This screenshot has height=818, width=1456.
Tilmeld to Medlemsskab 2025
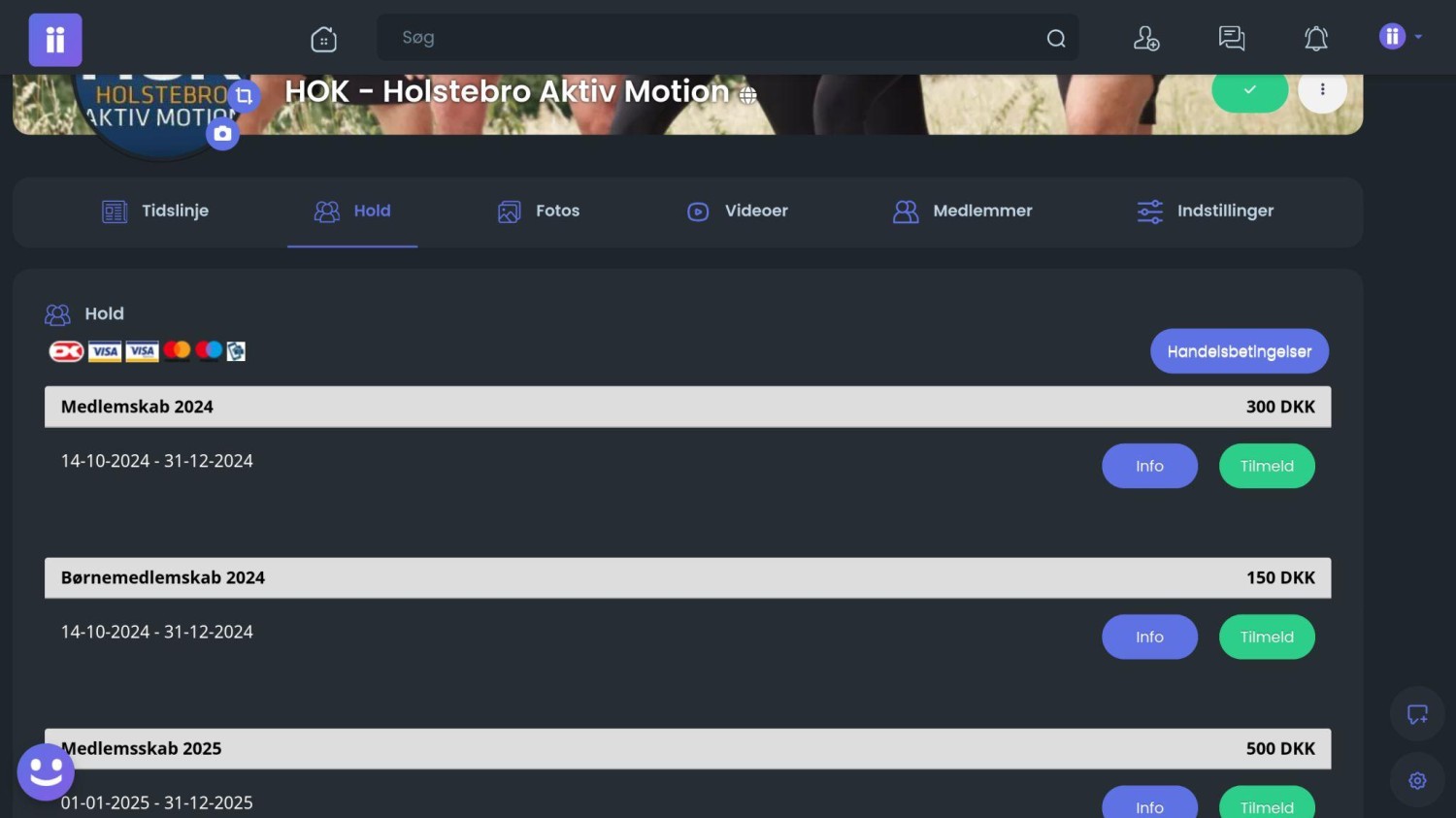(x=1267, y=802)
